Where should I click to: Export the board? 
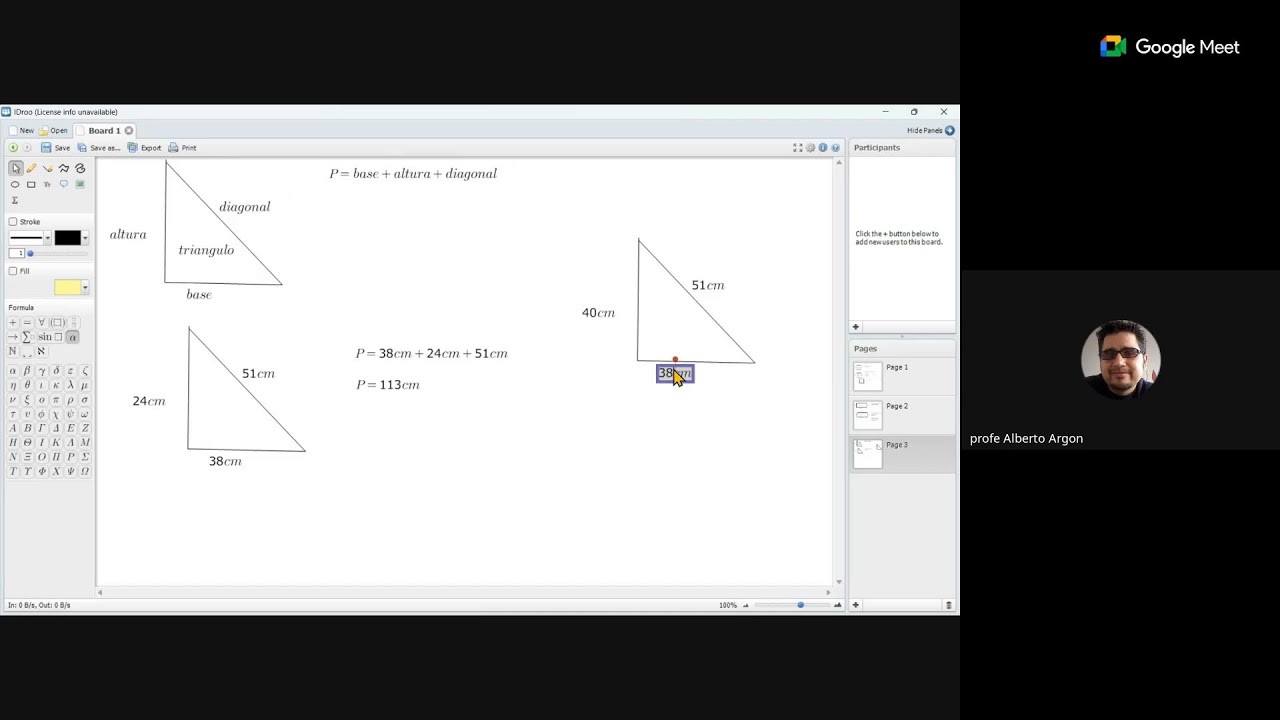[x=145, y=148]
